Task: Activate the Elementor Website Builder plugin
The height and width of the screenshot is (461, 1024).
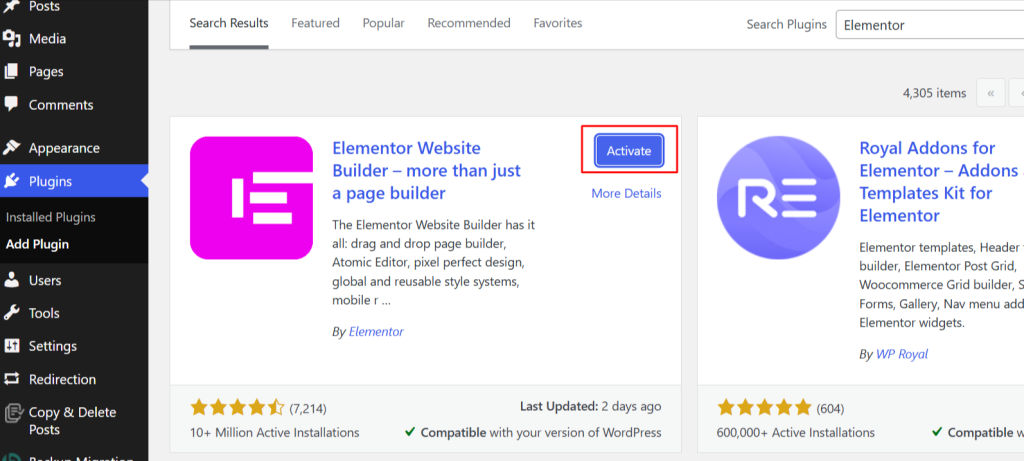Action: [x=629, y=151]
